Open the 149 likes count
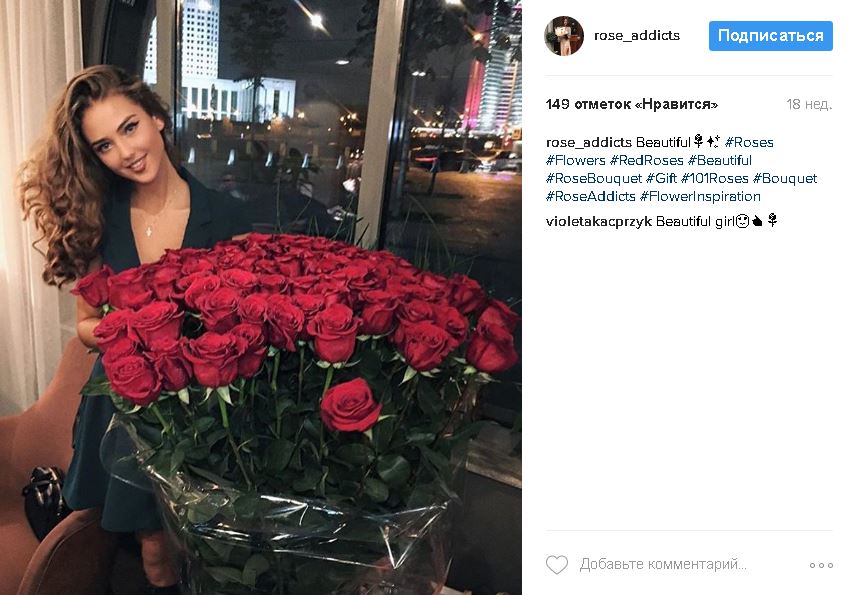 [632, 104]
